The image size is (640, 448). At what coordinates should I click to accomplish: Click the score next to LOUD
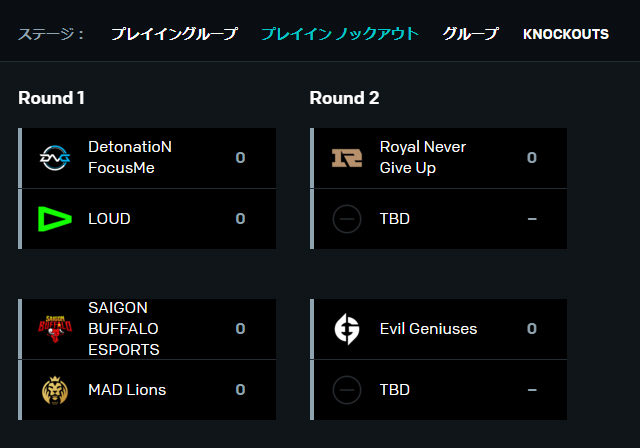coord(240,219)
